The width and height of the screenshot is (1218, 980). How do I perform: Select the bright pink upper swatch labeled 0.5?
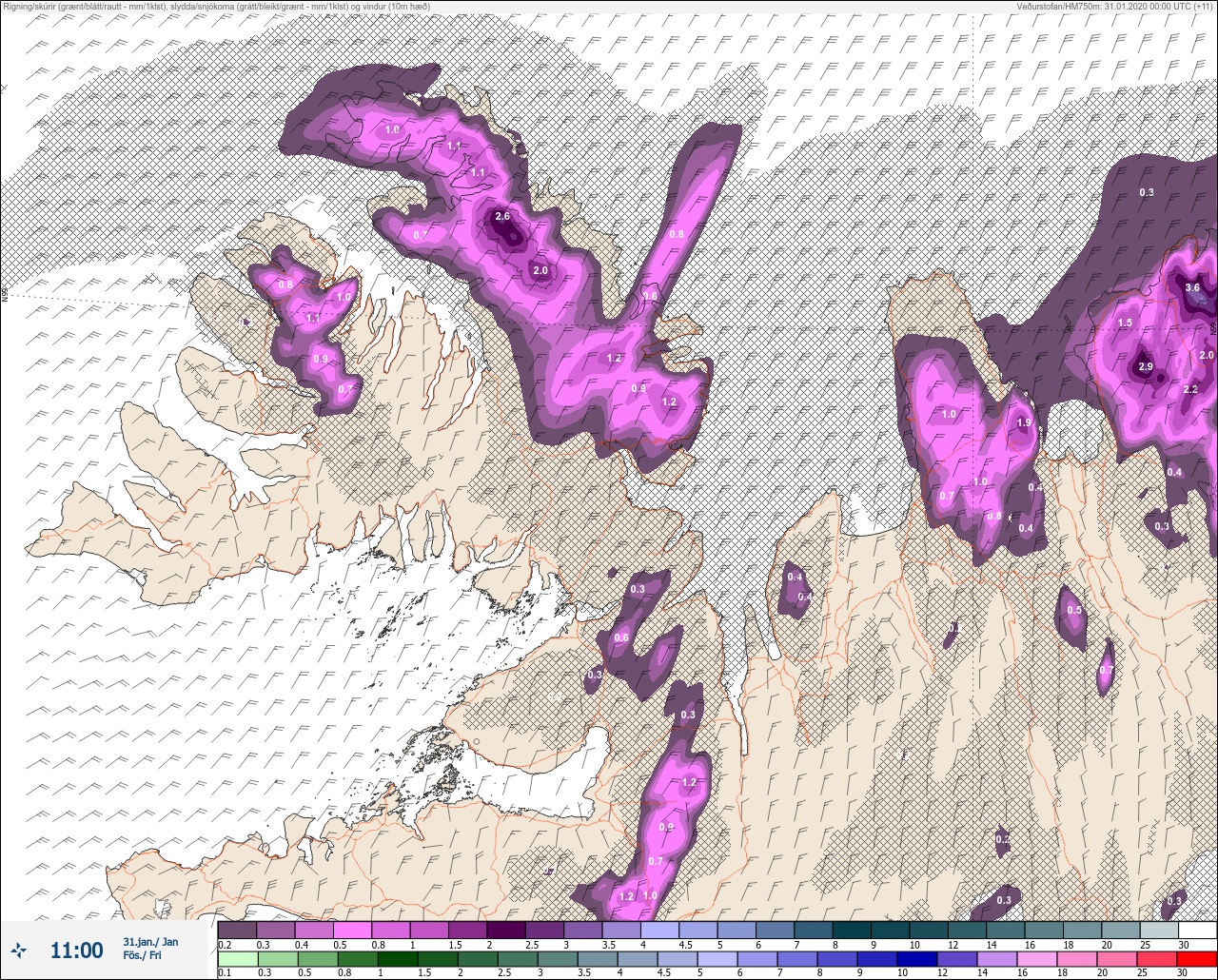pyautogui.click(x=352, y=930)
